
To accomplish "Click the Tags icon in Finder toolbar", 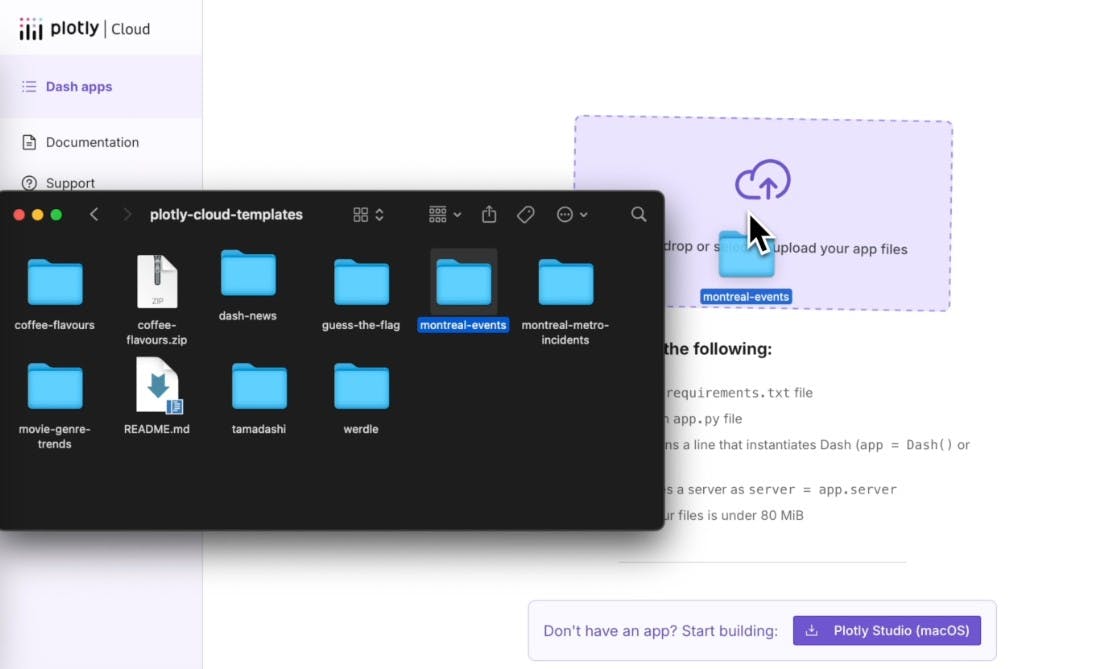I will (525, 214).
